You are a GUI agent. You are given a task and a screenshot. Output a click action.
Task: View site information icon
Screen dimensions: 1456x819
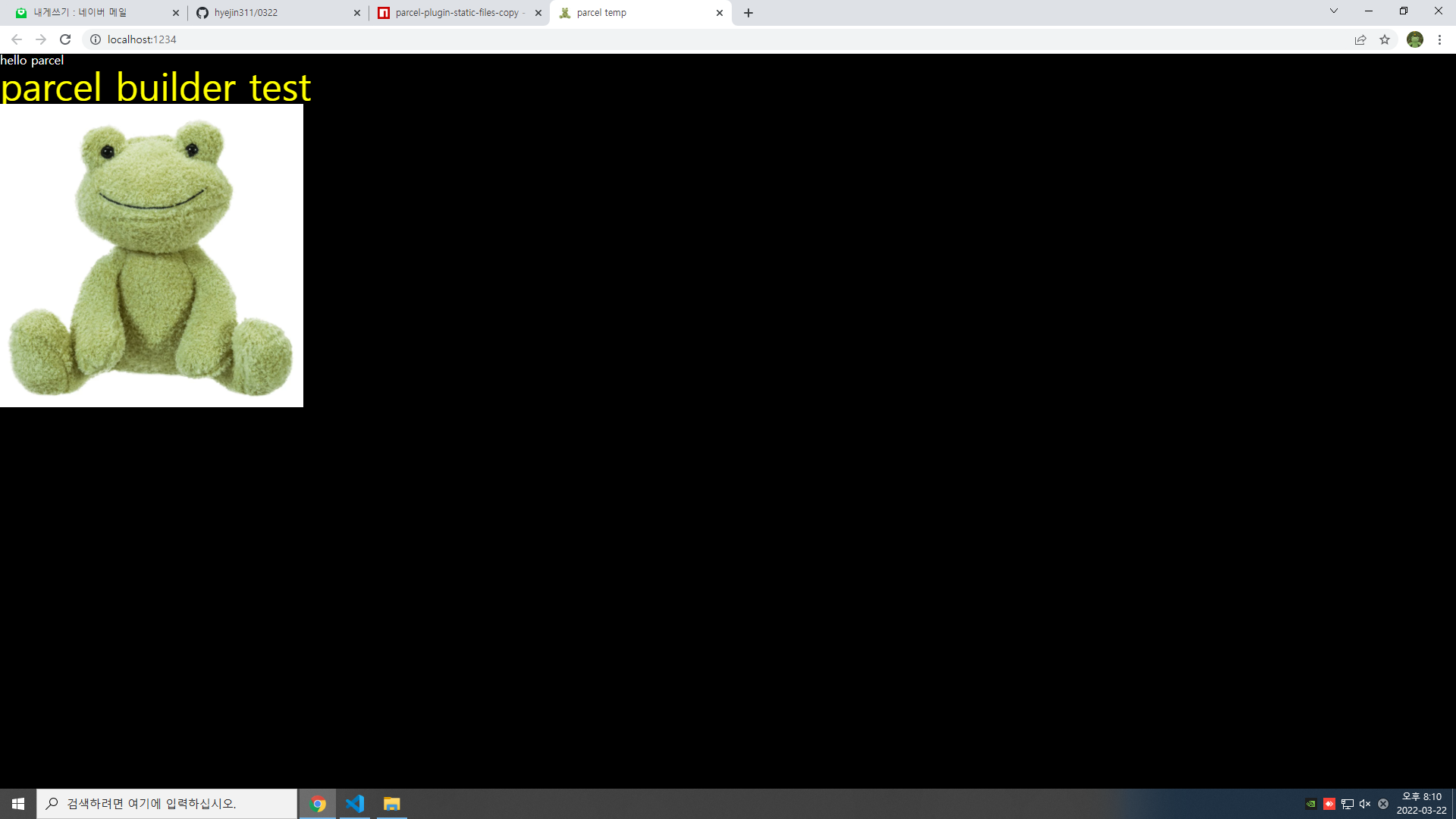[96, 39]
